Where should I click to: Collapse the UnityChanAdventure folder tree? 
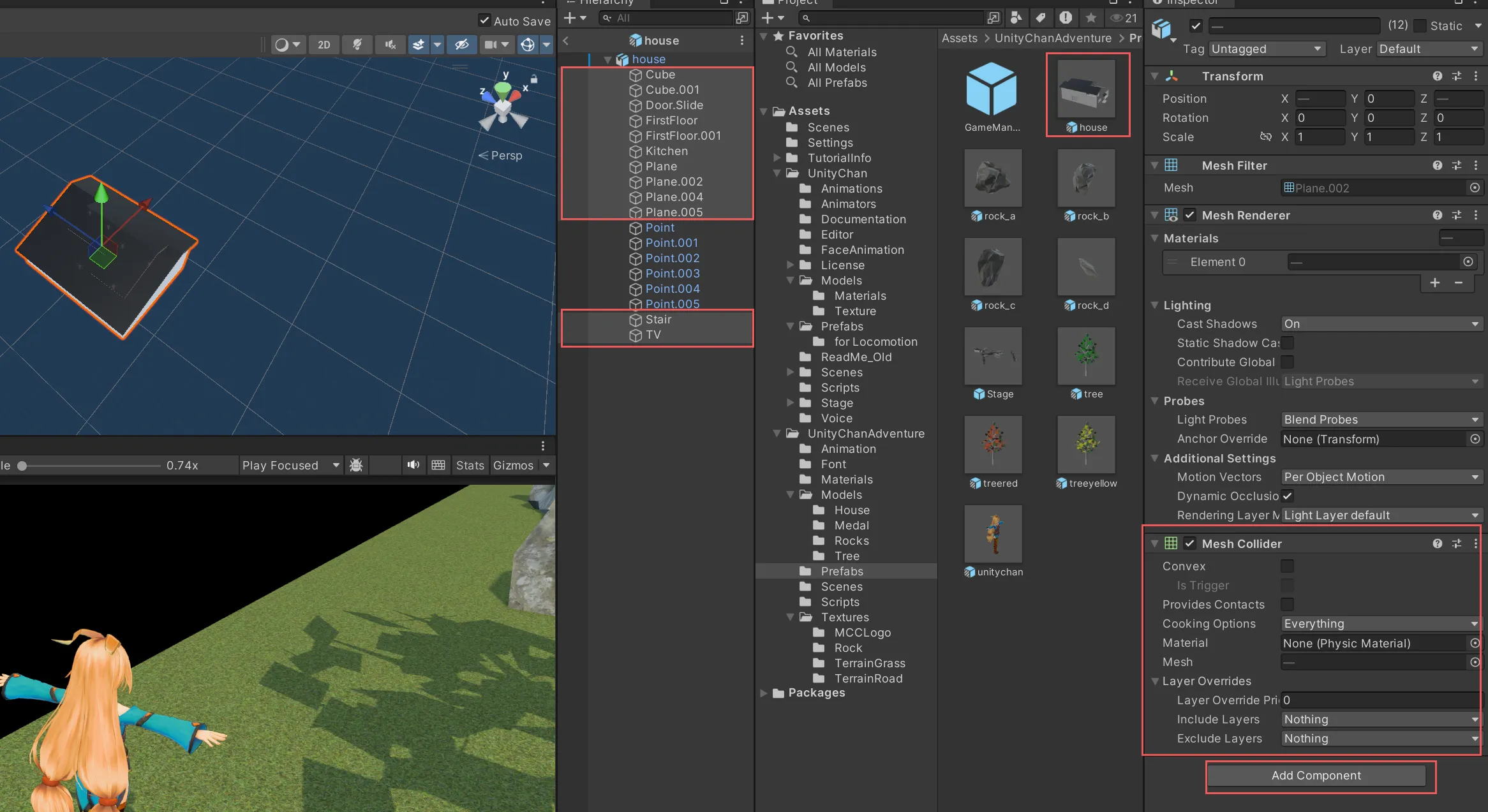pyautogui.click(x=777, y=434)
